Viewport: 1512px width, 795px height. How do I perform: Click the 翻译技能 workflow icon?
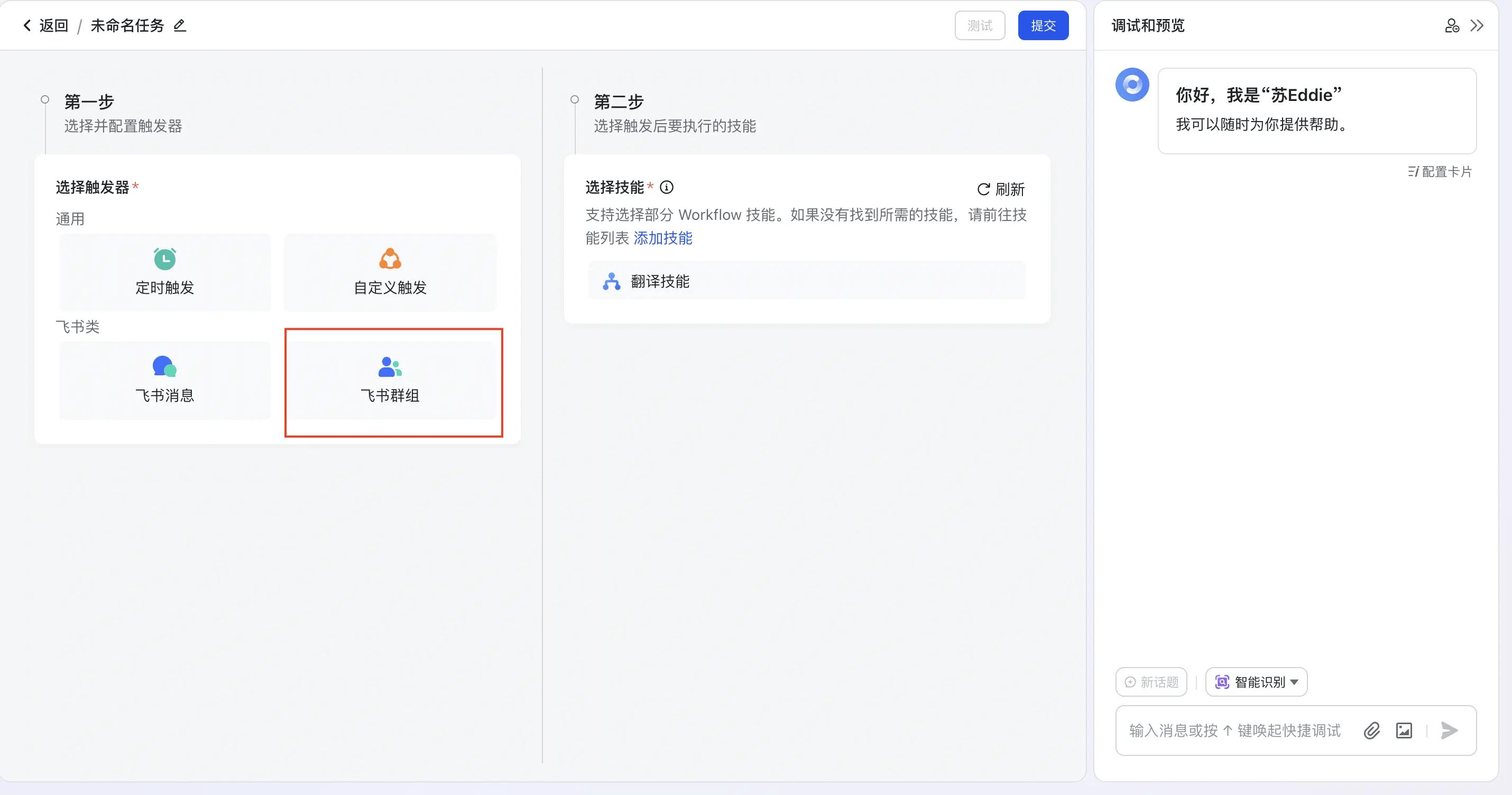pyautogui.click(x=611, y=282)
